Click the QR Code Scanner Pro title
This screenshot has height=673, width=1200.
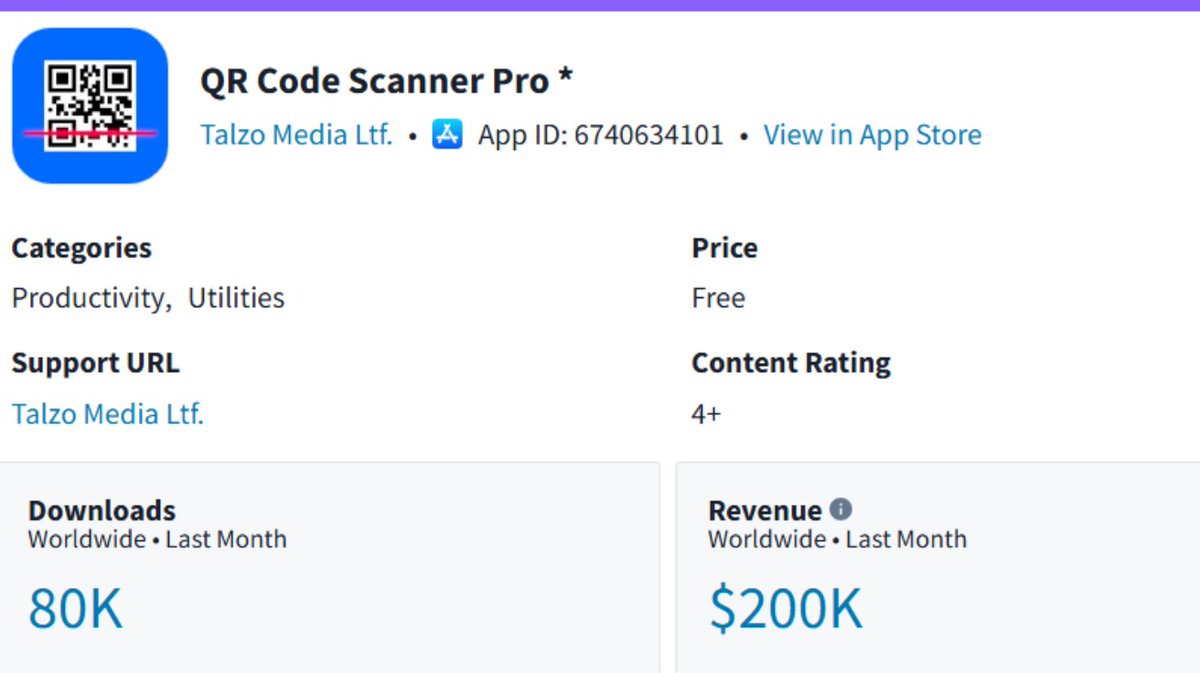(387, 81)
